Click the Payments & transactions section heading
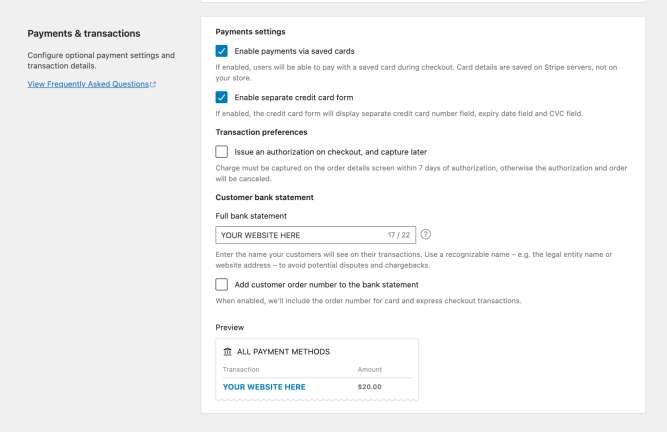This screenshot has height=432, width=667. (84, 34)
